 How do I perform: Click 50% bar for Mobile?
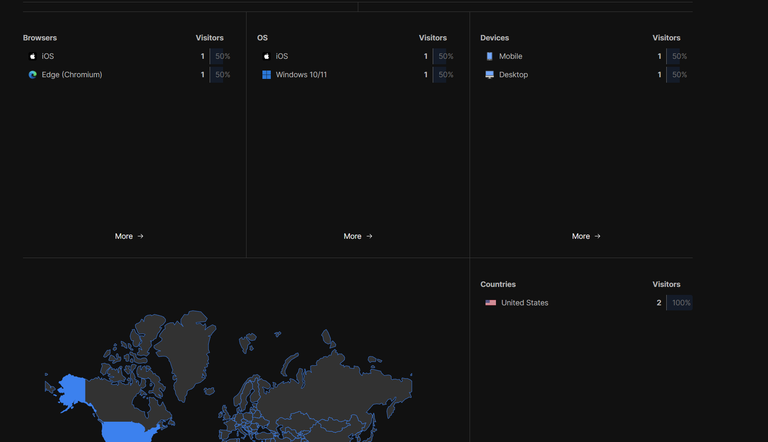click(679, 56)
